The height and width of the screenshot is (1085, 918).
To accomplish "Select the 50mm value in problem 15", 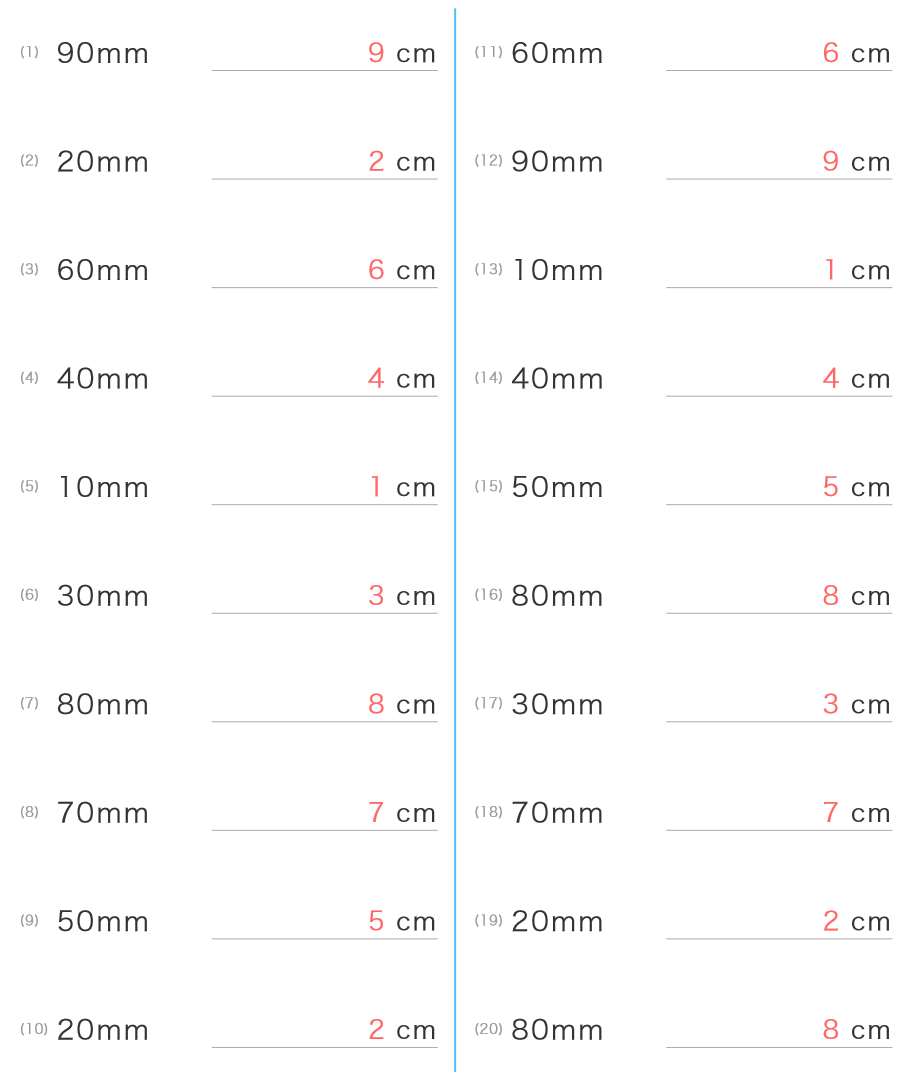I will (x=557, y=487).
